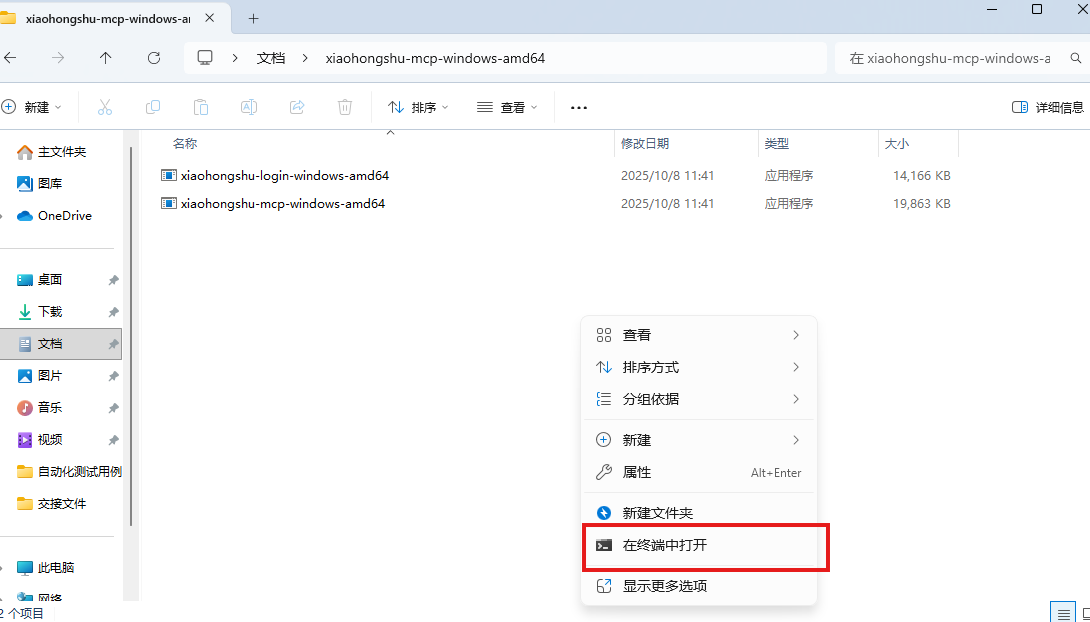Click the Rename icon in toolbar
Viewport: 1090px width, 622px height.
click(249, 107)
